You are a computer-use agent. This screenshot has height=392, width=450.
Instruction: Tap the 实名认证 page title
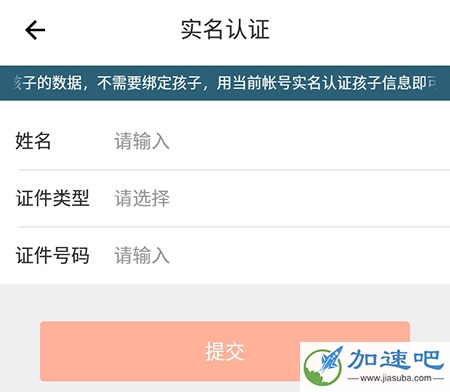pos(225,30)
